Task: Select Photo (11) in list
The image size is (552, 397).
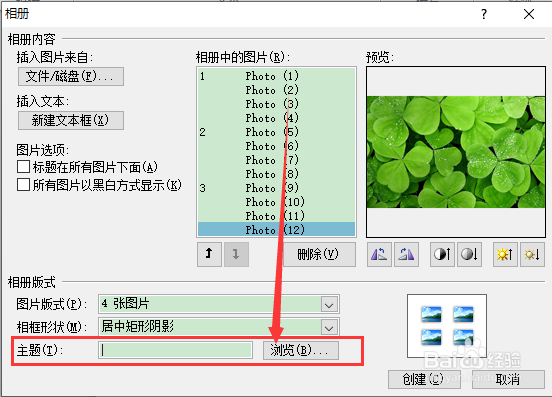Action: coord(276,216)
